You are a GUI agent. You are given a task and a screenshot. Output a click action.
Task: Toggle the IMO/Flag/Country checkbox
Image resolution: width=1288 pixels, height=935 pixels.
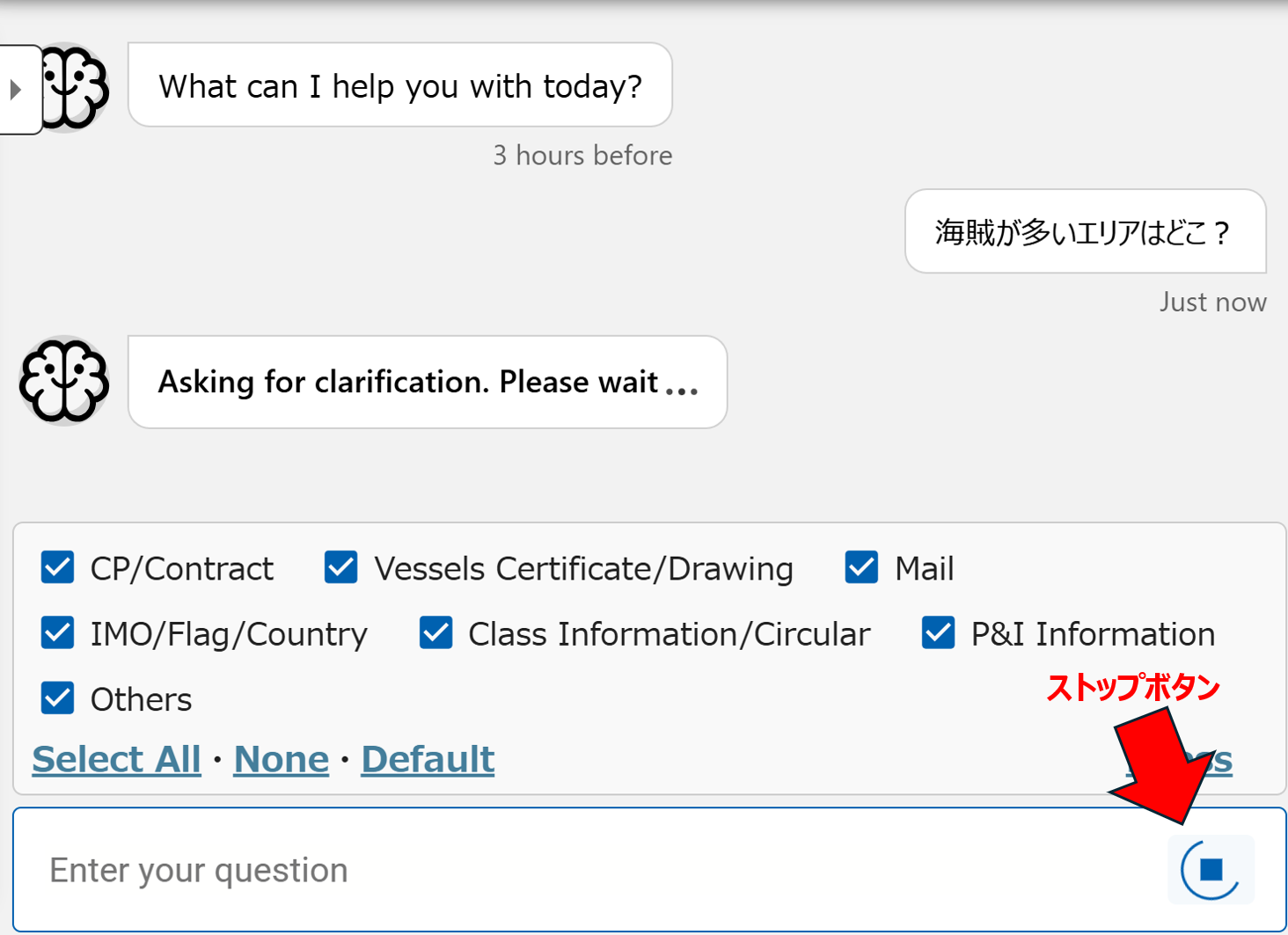point(58,633)
